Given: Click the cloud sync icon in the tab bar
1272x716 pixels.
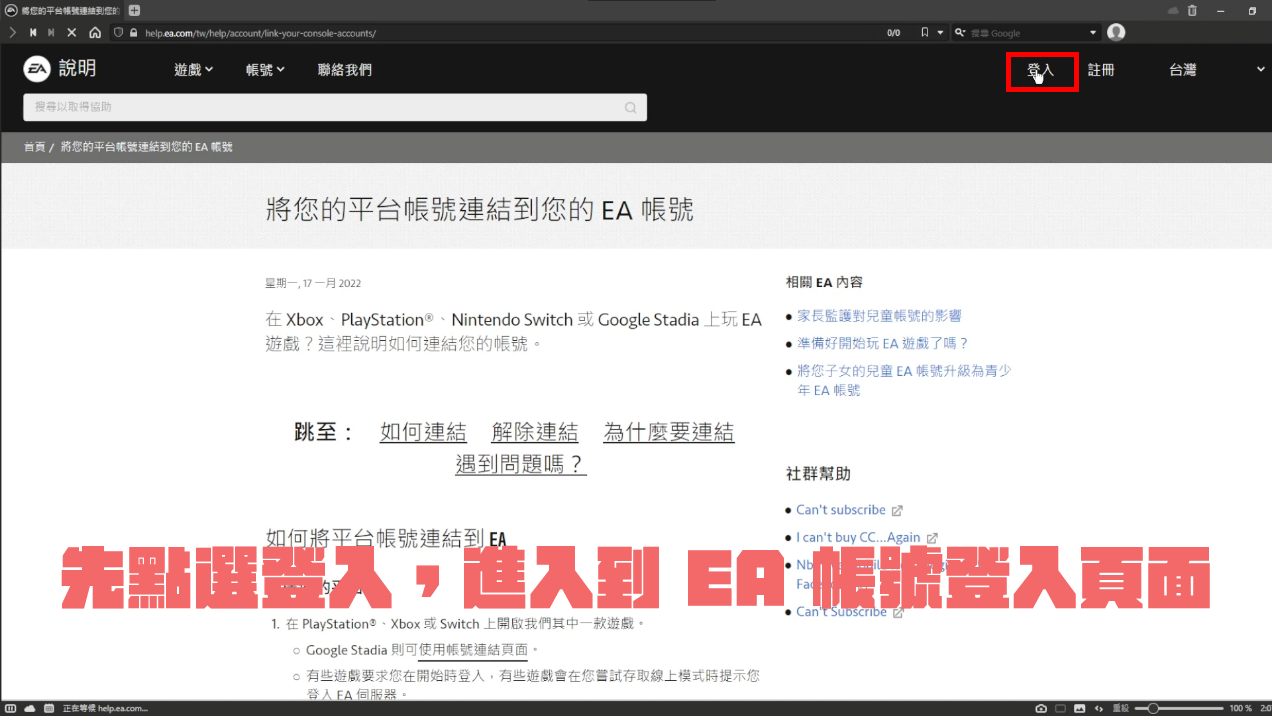Looking at the screenshot, I should (1173, 10).
